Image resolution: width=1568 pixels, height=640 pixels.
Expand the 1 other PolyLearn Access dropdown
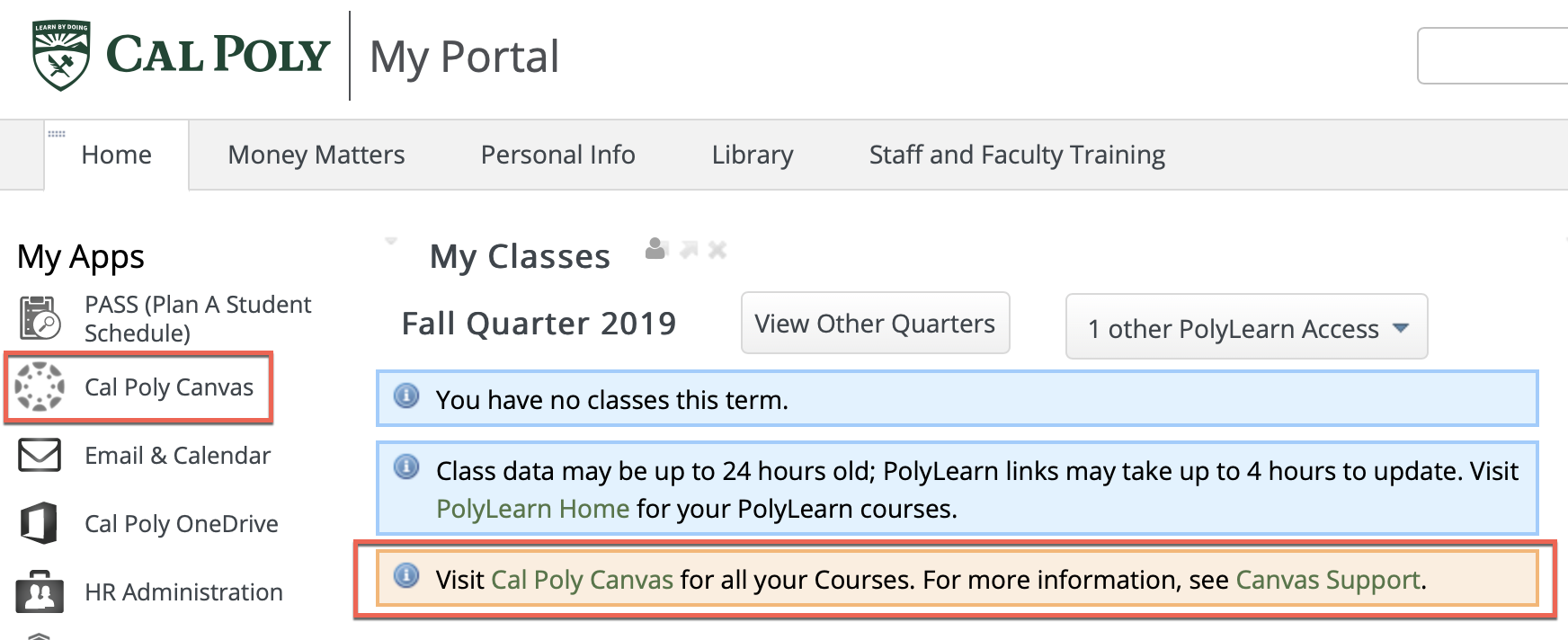coord(1246,328)
